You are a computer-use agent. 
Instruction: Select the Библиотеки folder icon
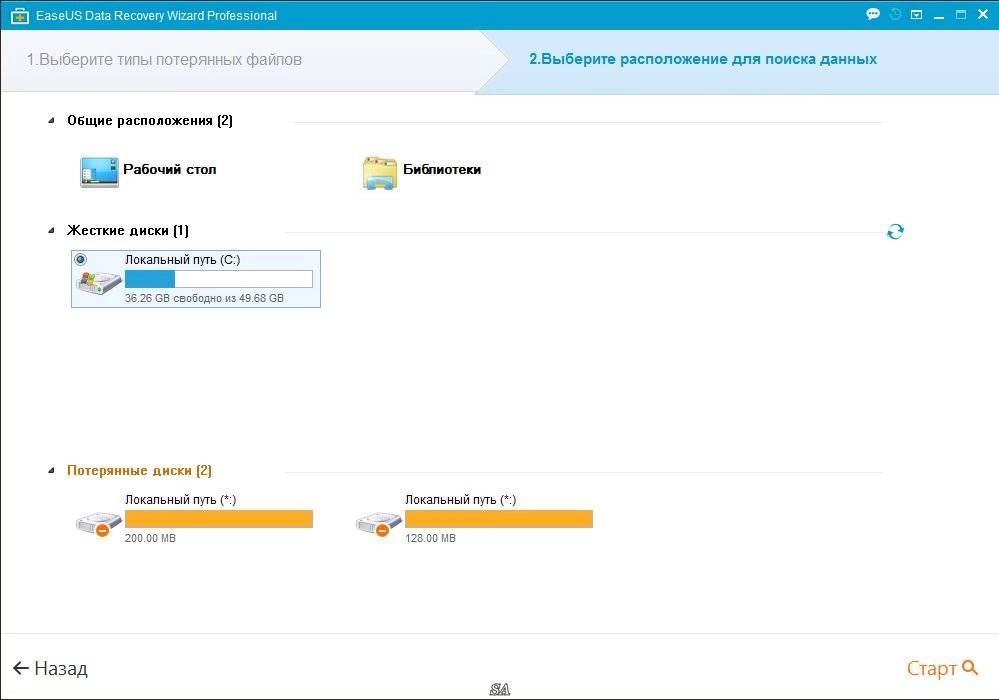coord(380,173)
